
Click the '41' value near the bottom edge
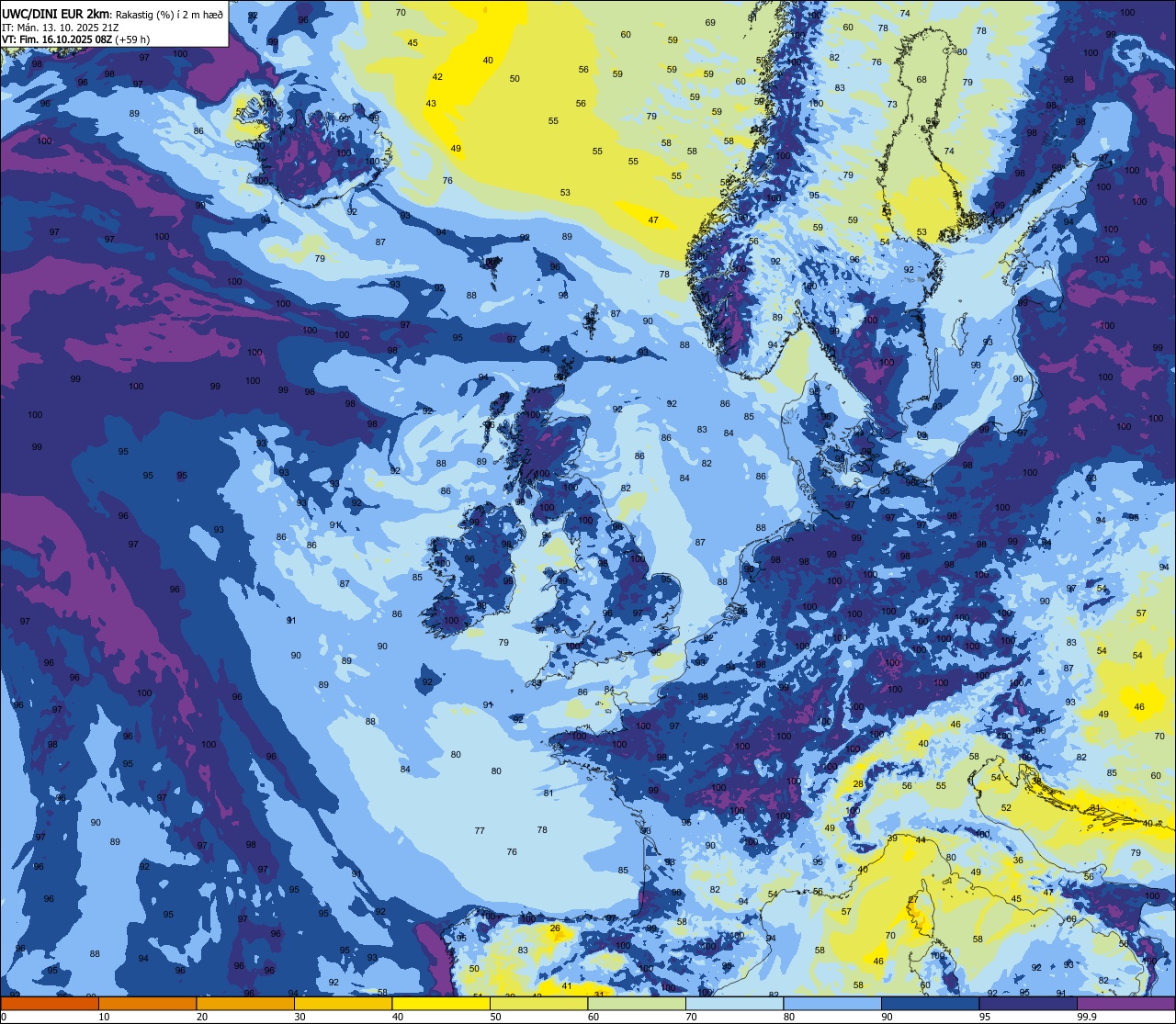point(567,986)
